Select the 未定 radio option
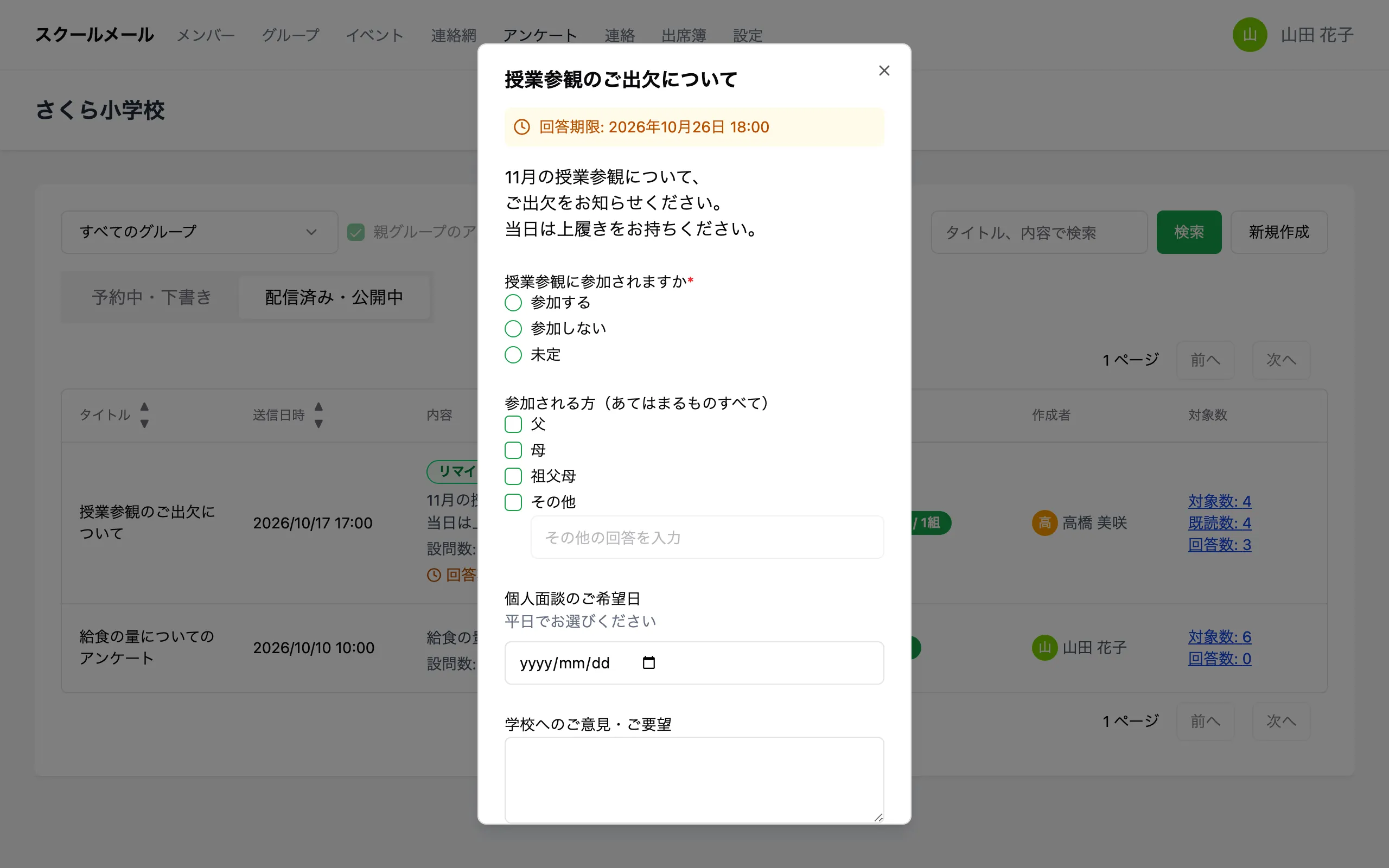This screenshot has height=868, width=1389. [513, 355]
